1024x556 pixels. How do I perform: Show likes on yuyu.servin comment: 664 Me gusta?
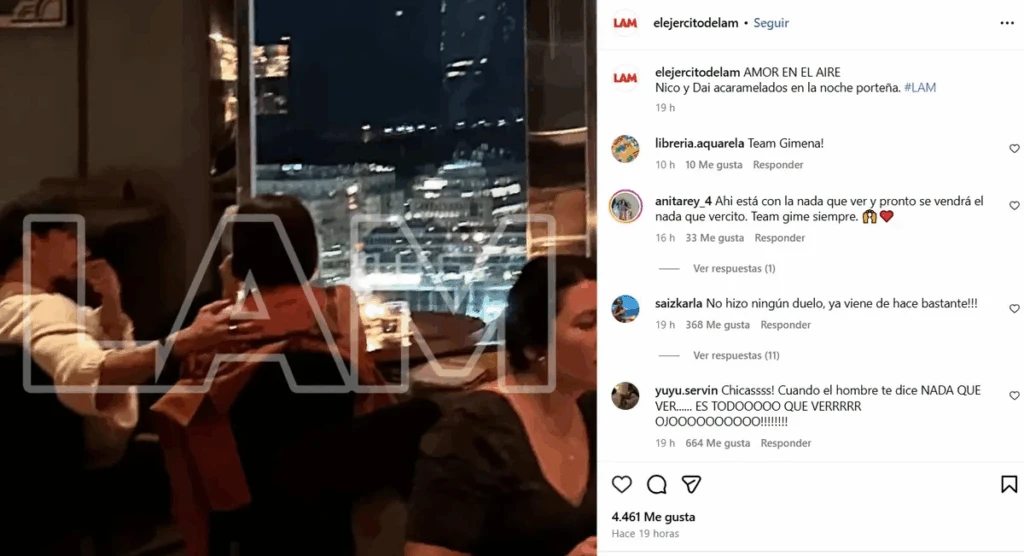click(717, 443)
